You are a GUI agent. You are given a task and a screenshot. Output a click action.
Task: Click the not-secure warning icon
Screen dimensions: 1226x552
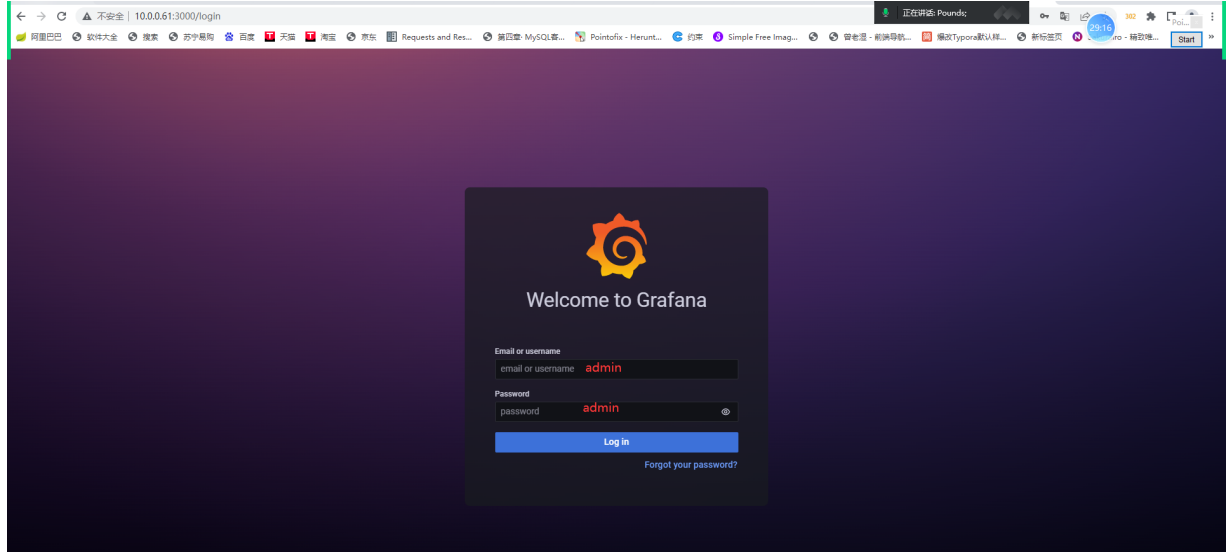pyautogui.click(x=87, y=16)
